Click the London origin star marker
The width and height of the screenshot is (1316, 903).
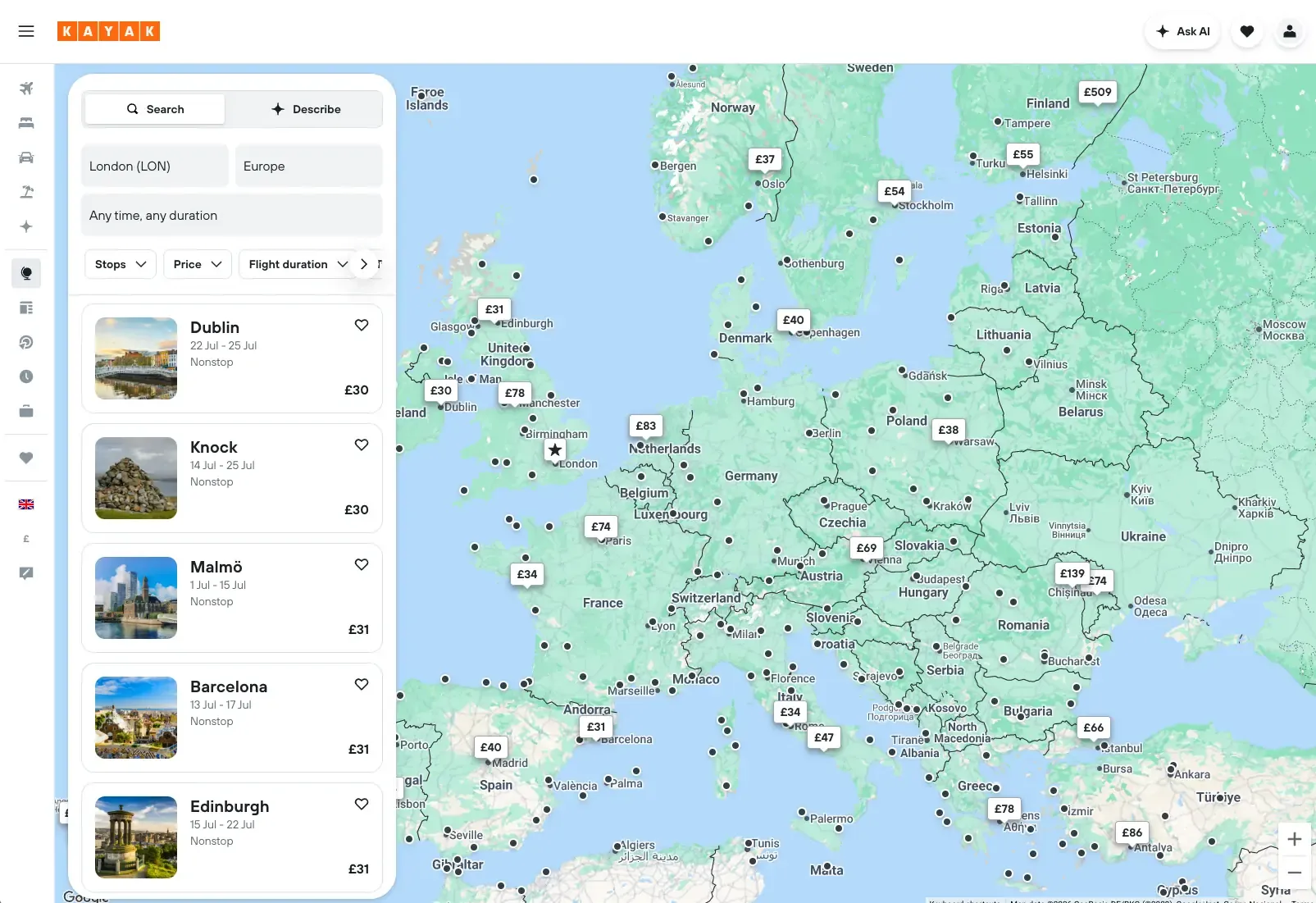[x=555, y=449]
